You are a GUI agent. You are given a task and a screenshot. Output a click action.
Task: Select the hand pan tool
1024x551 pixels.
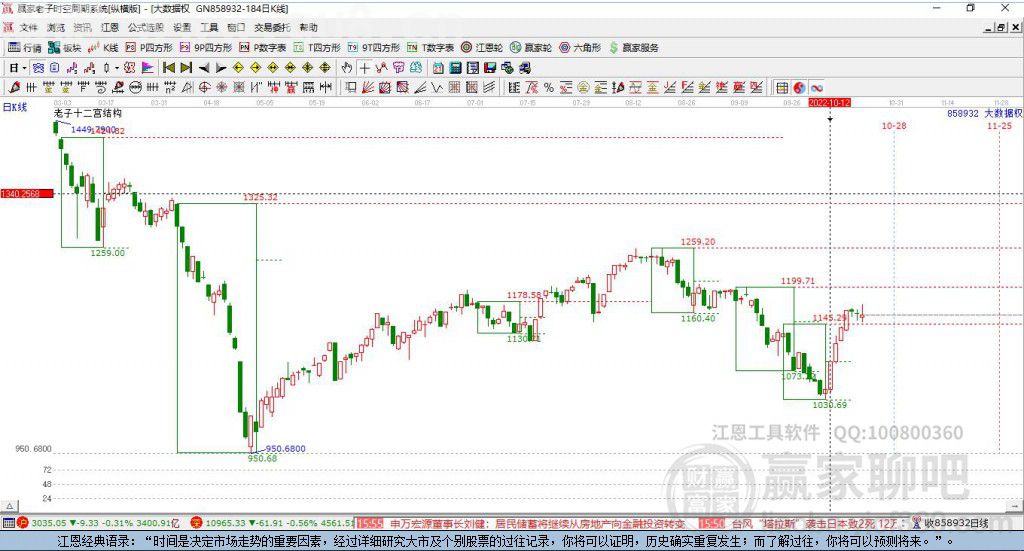347,68
